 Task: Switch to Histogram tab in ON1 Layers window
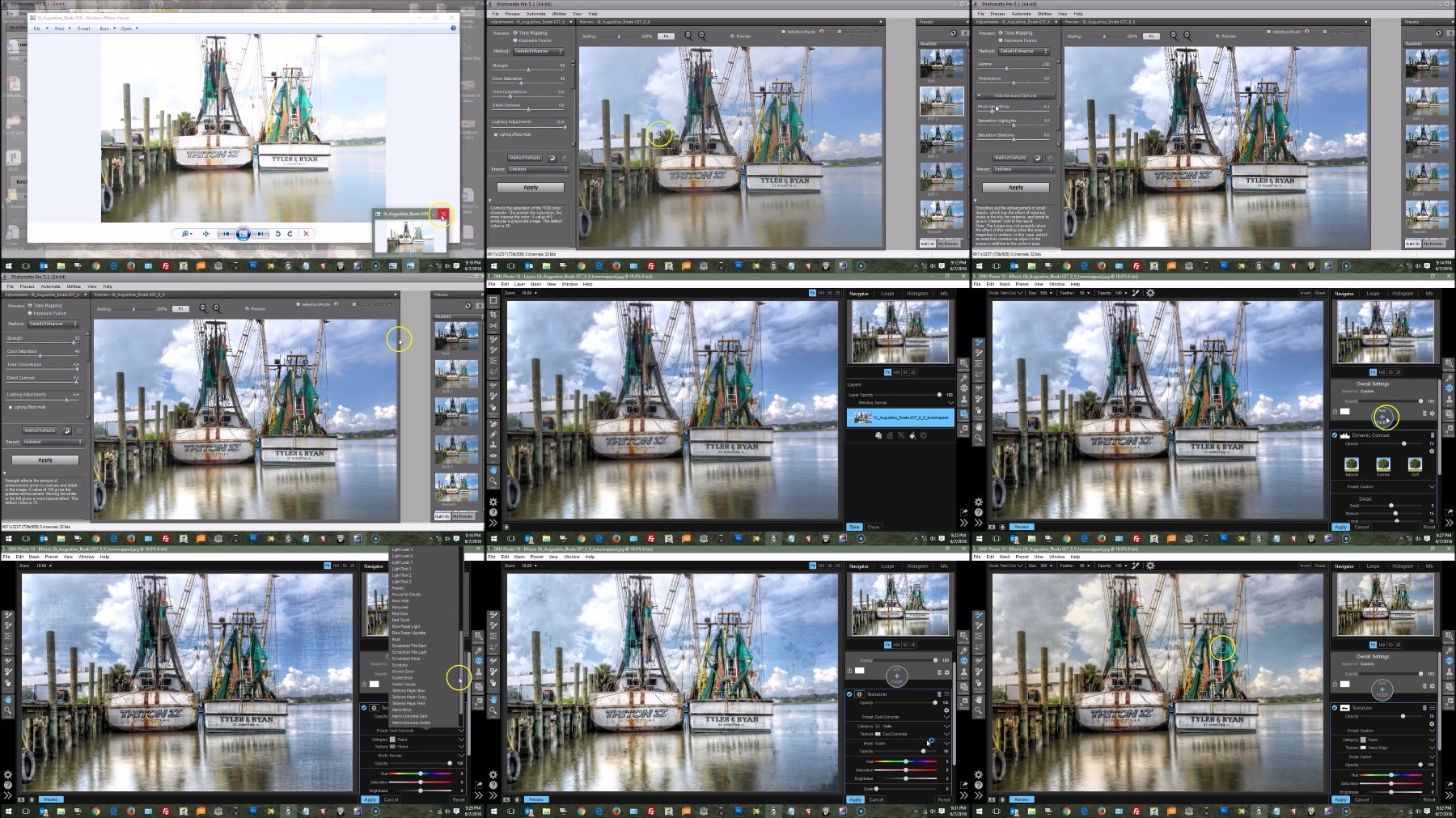(x=916, y=294)
